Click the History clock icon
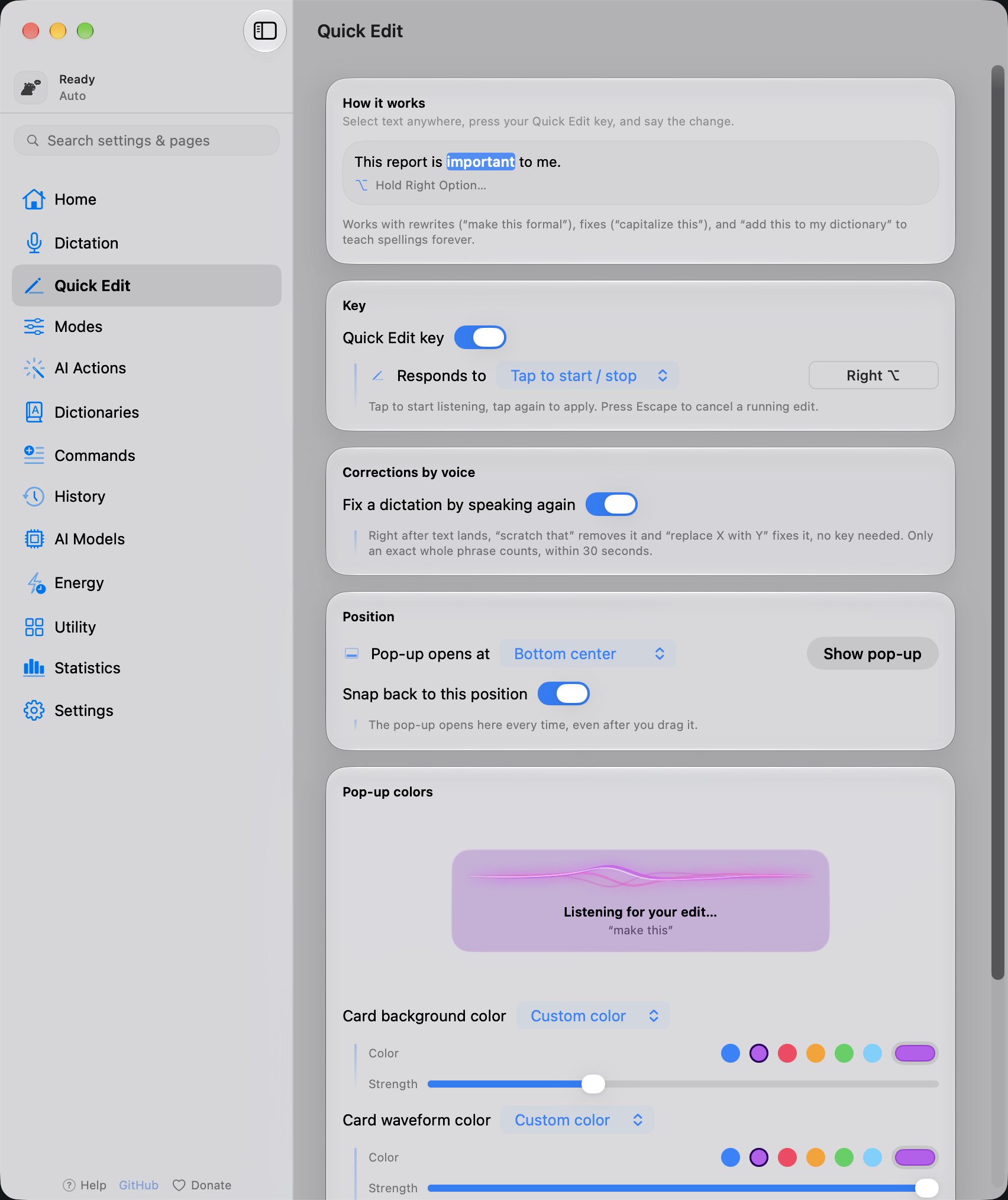 (34, 496)
